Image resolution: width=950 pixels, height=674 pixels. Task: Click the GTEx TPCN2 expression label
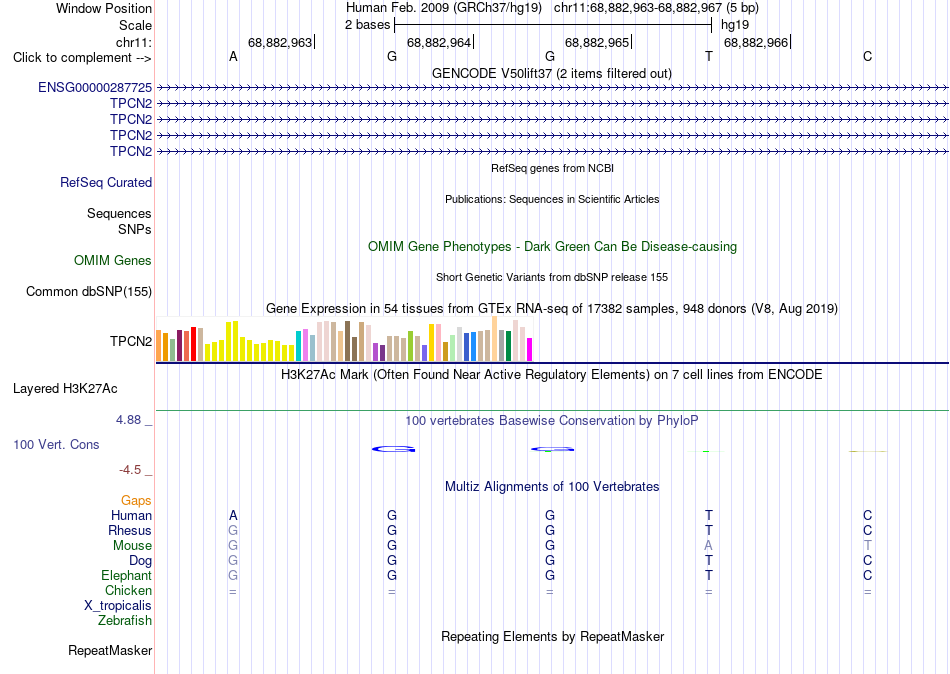(x=131, y=341)
